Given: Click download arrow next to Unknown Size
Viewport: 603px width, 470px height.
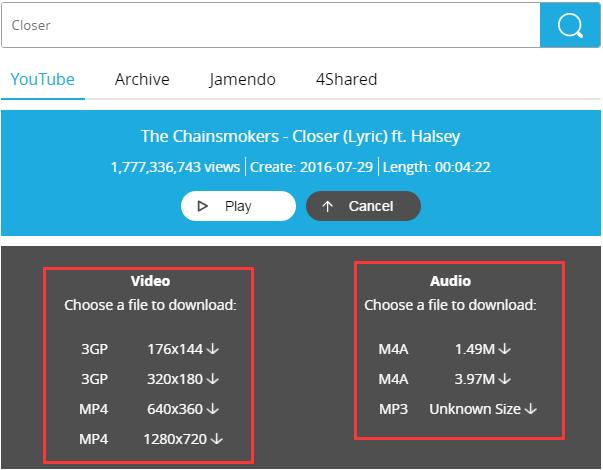Looking at the screenshot, I should pos(531,409).
